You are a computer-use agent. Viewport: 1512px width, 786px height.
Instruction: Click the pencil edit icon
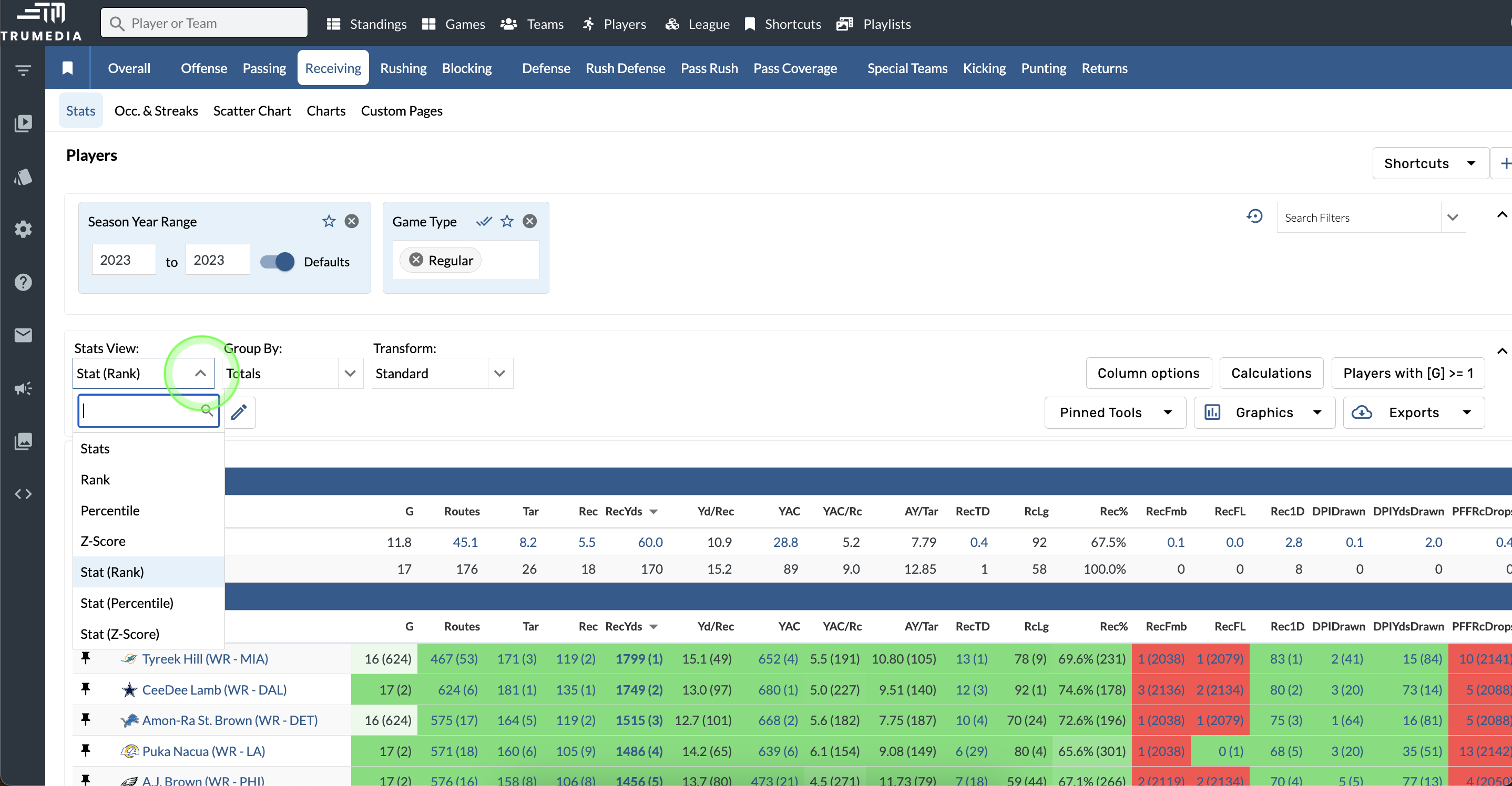tap(239, 412)
